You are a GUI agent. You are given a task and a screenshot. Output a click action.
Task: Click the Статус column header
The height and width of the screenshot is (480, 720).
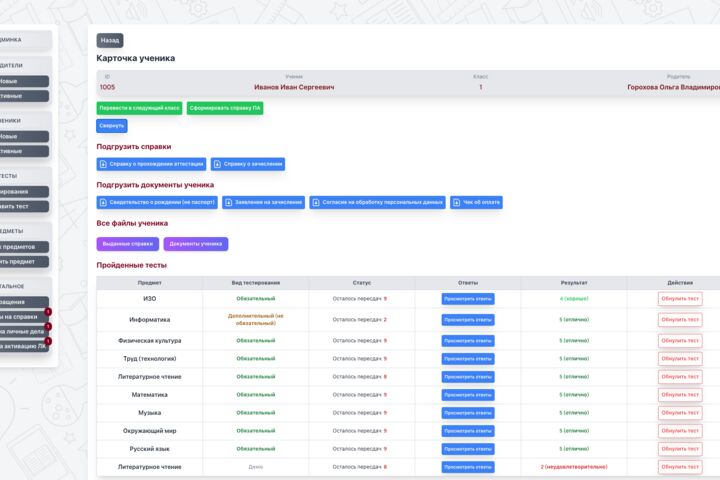362,283
